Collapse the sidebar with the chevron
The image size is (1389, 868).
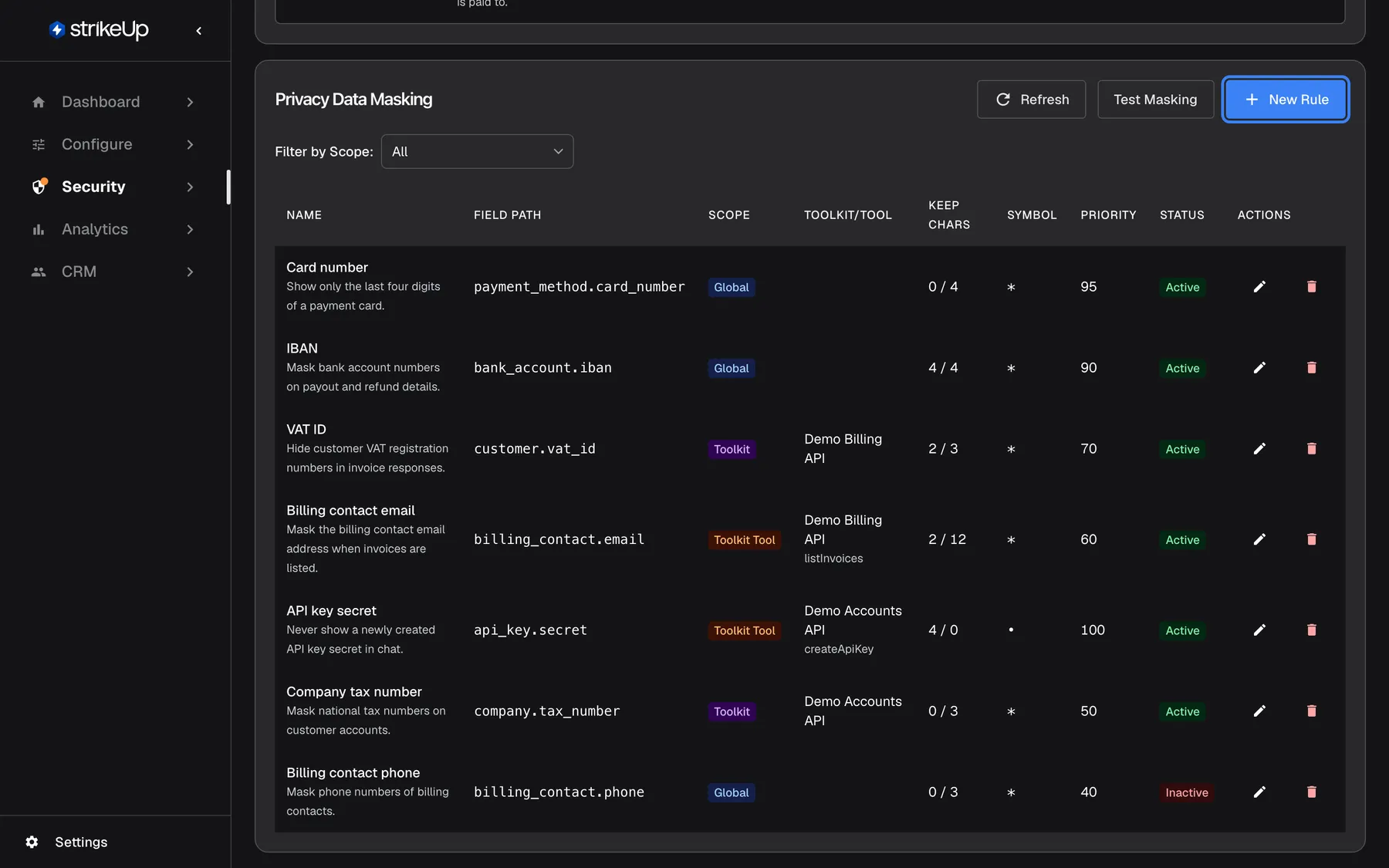(x=199, y=31)
